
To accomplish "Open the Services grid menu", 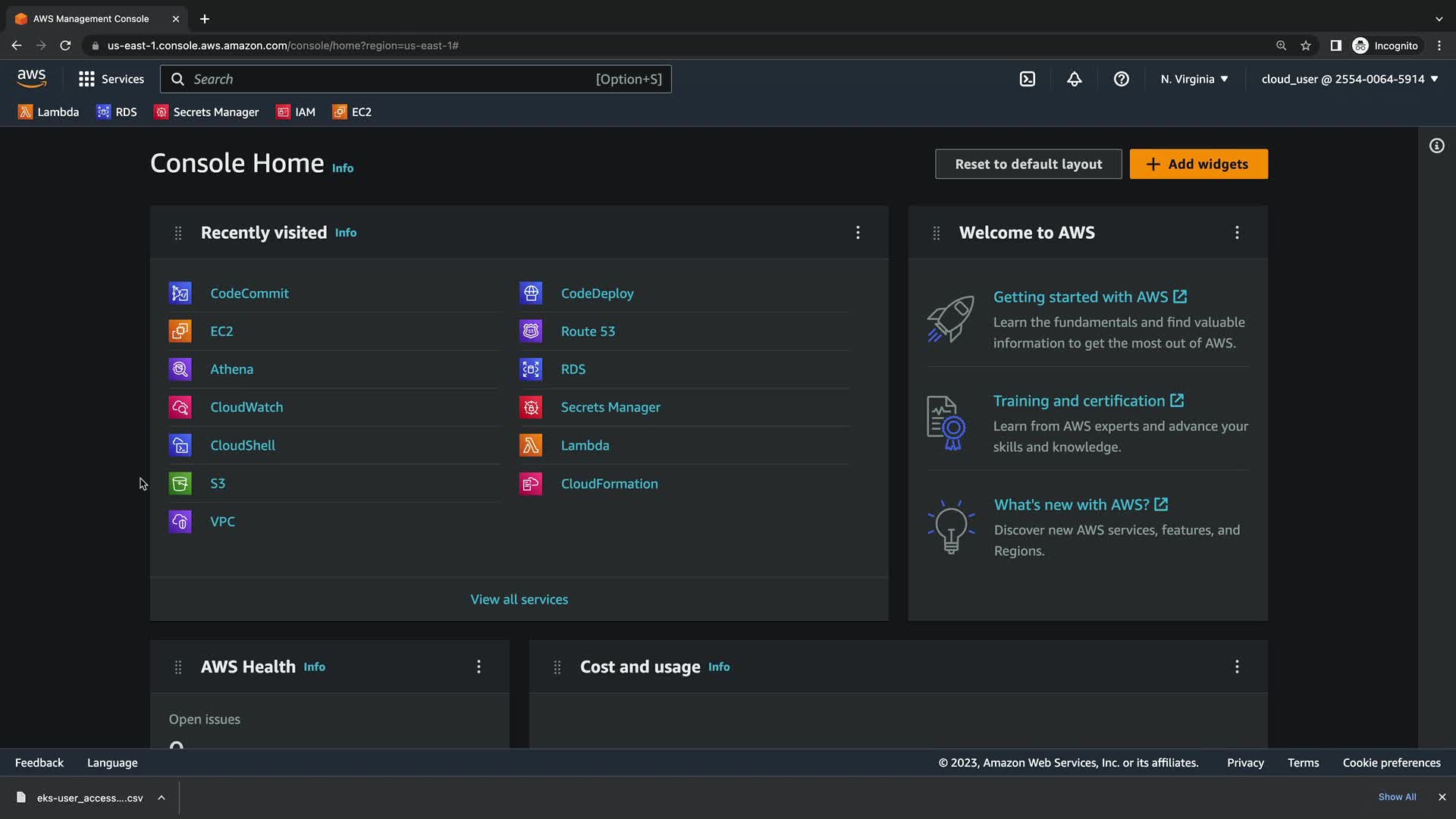I will click(111, 79).
